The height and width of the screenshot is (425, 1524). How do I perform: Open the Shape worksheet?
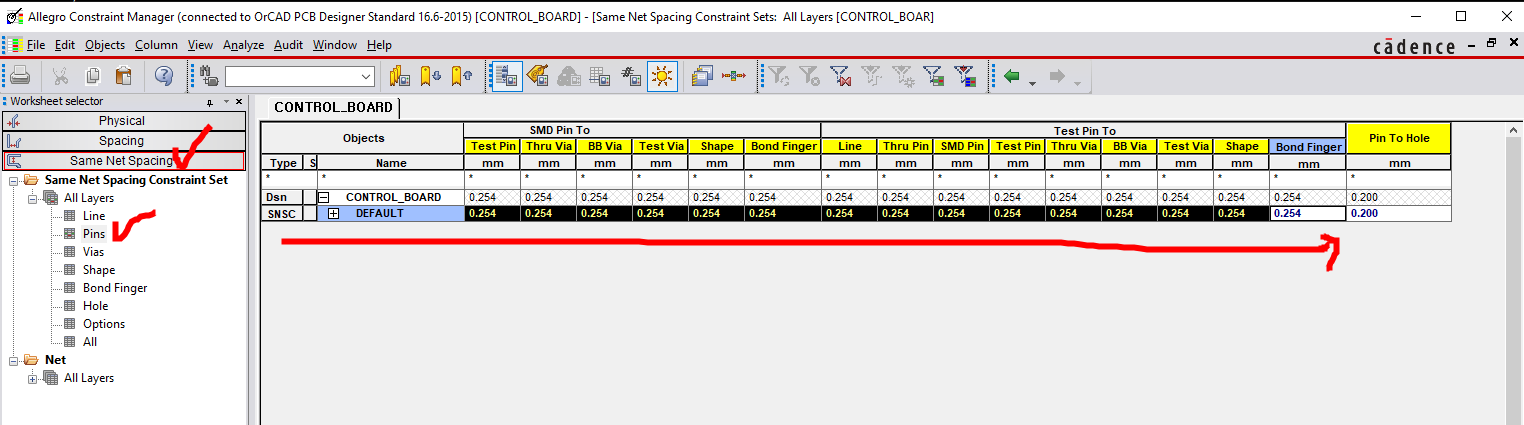99,270
